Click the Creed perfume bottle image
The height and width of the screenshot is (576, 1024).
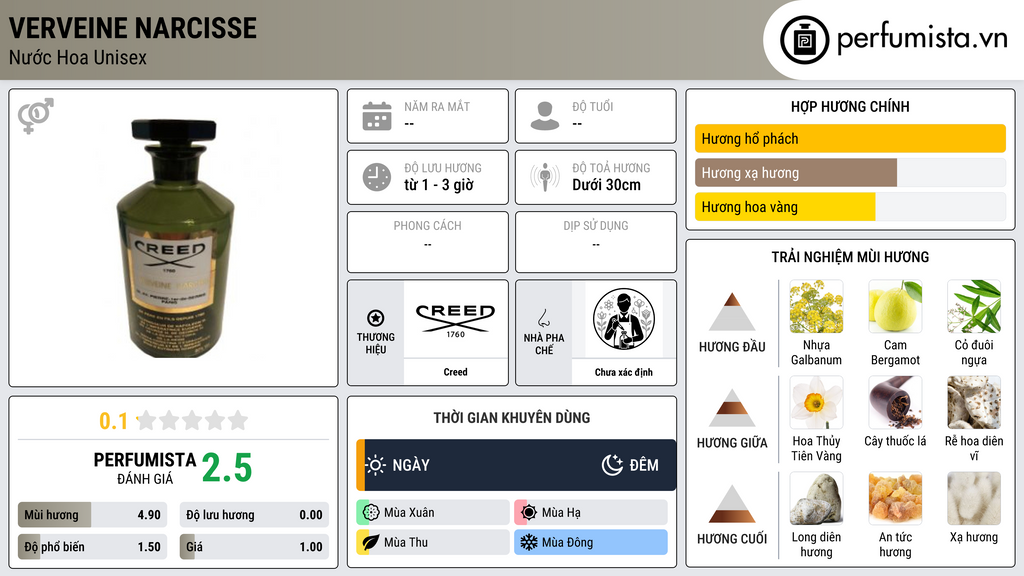(x=174, y=238)
